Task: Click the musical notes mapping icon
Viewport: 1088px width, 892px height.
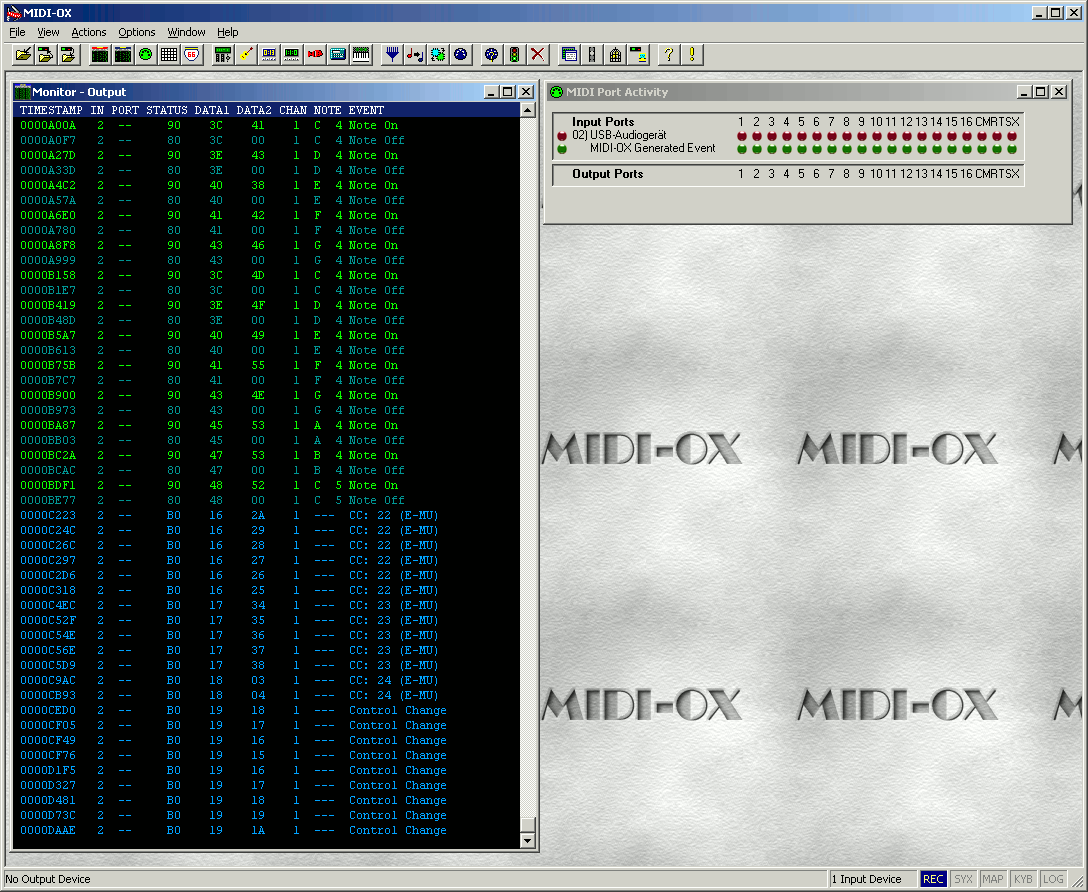Action: coord(415,55)
